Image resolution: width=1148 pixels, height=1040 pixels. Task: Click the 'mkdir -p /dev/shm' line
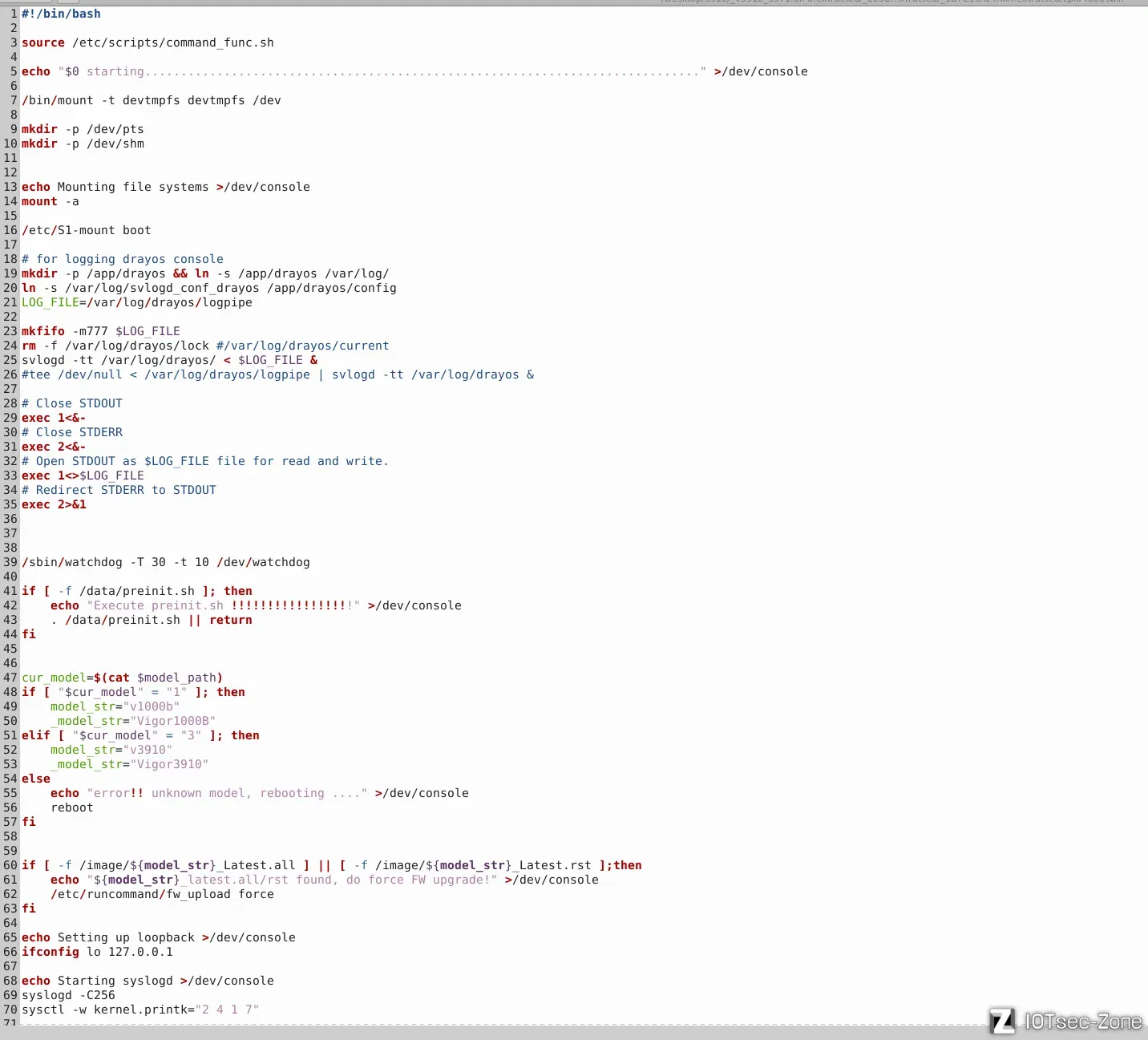point(83,144)
